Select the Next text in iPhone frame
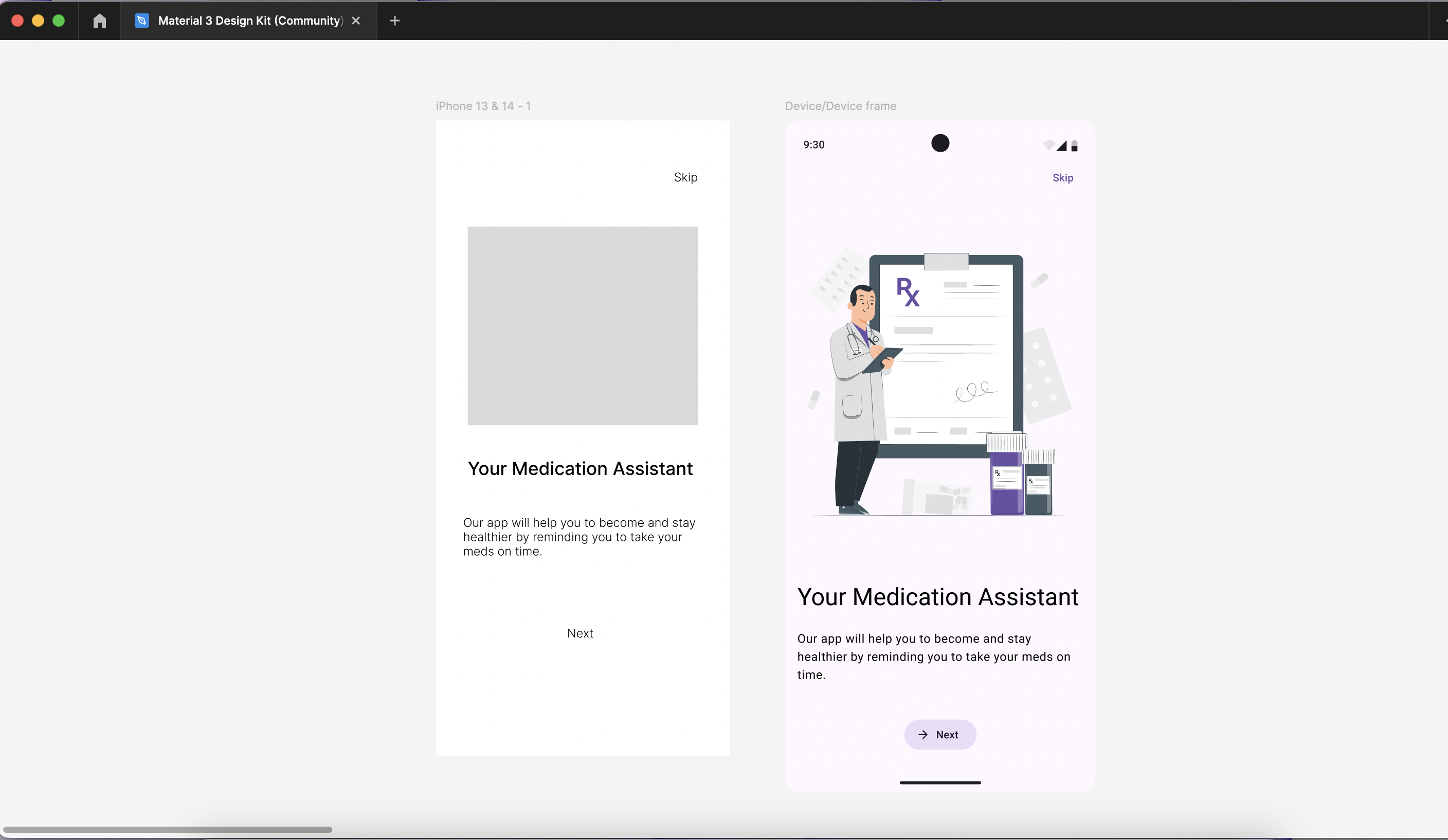The image size is (1448, 840). 580,633
